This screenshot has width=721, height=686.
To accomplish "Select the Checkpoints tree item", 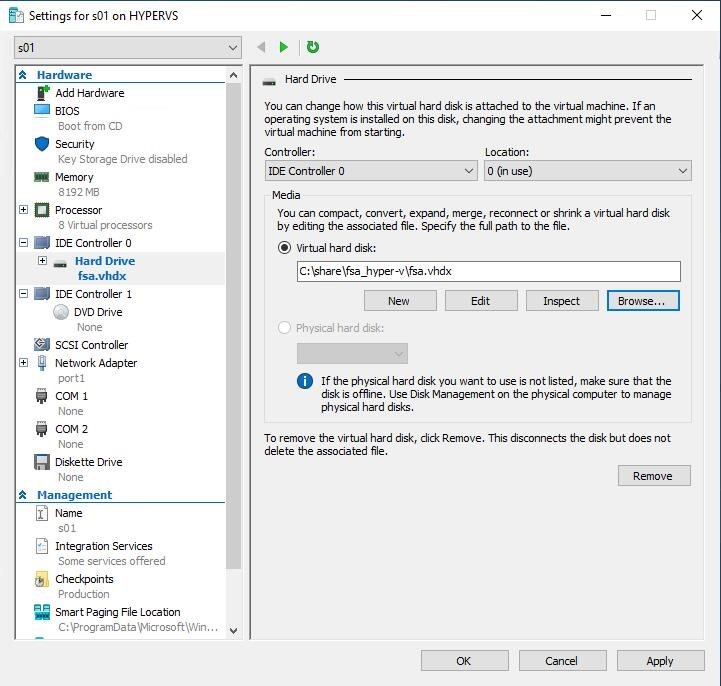I will [x=84, y=579].
